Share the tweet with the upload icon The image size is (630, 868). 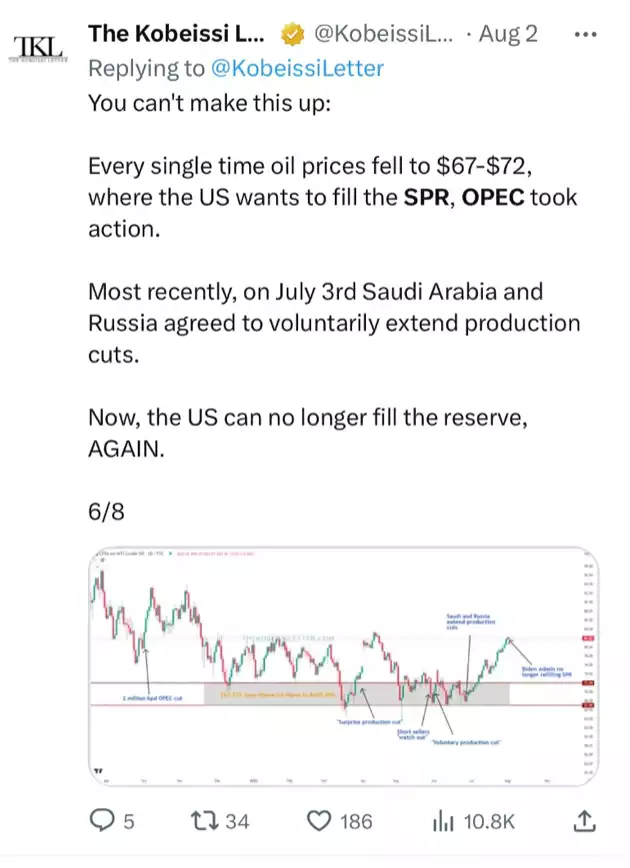pyautogui.click(x=584, y=821)
